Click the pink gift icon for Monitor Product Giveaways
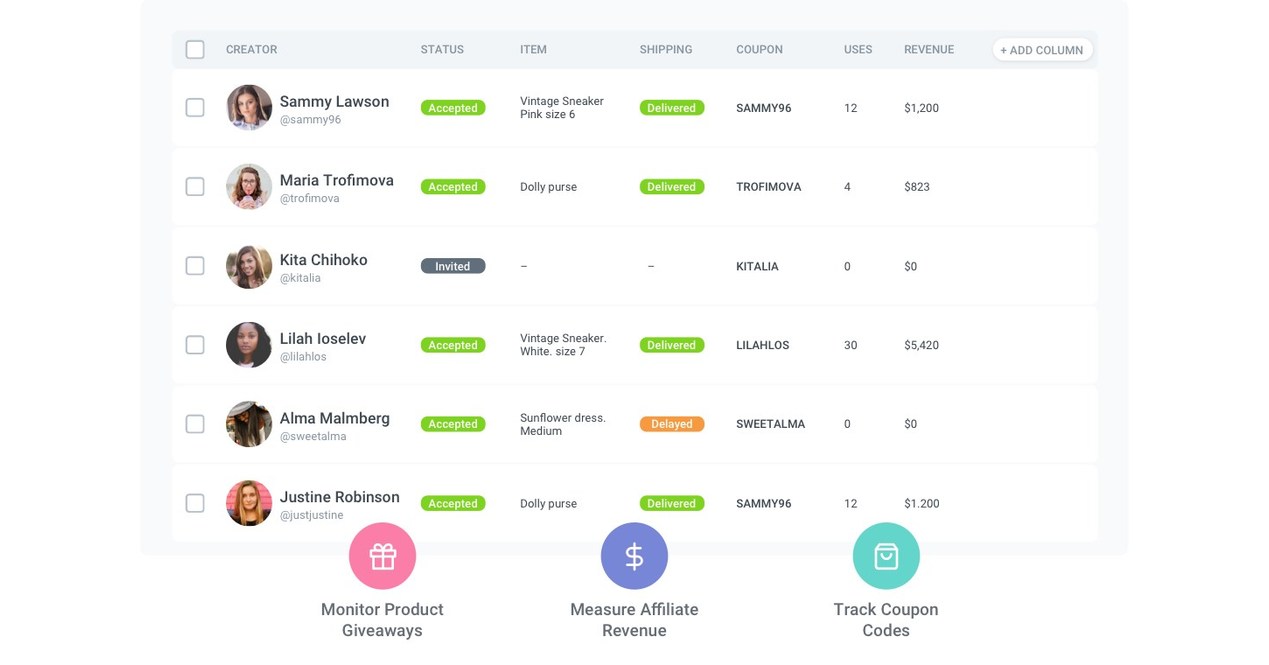The image size is (1269, 665). (382, 556)
